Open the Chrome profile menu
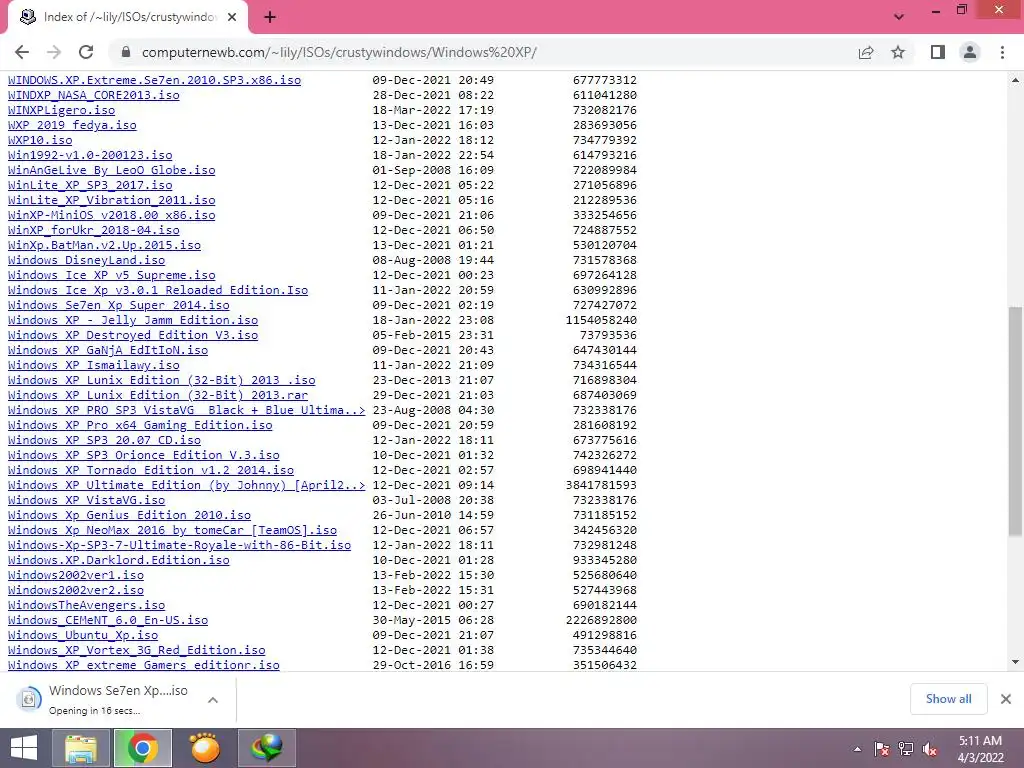1024x768 pixels. [970, 52]
